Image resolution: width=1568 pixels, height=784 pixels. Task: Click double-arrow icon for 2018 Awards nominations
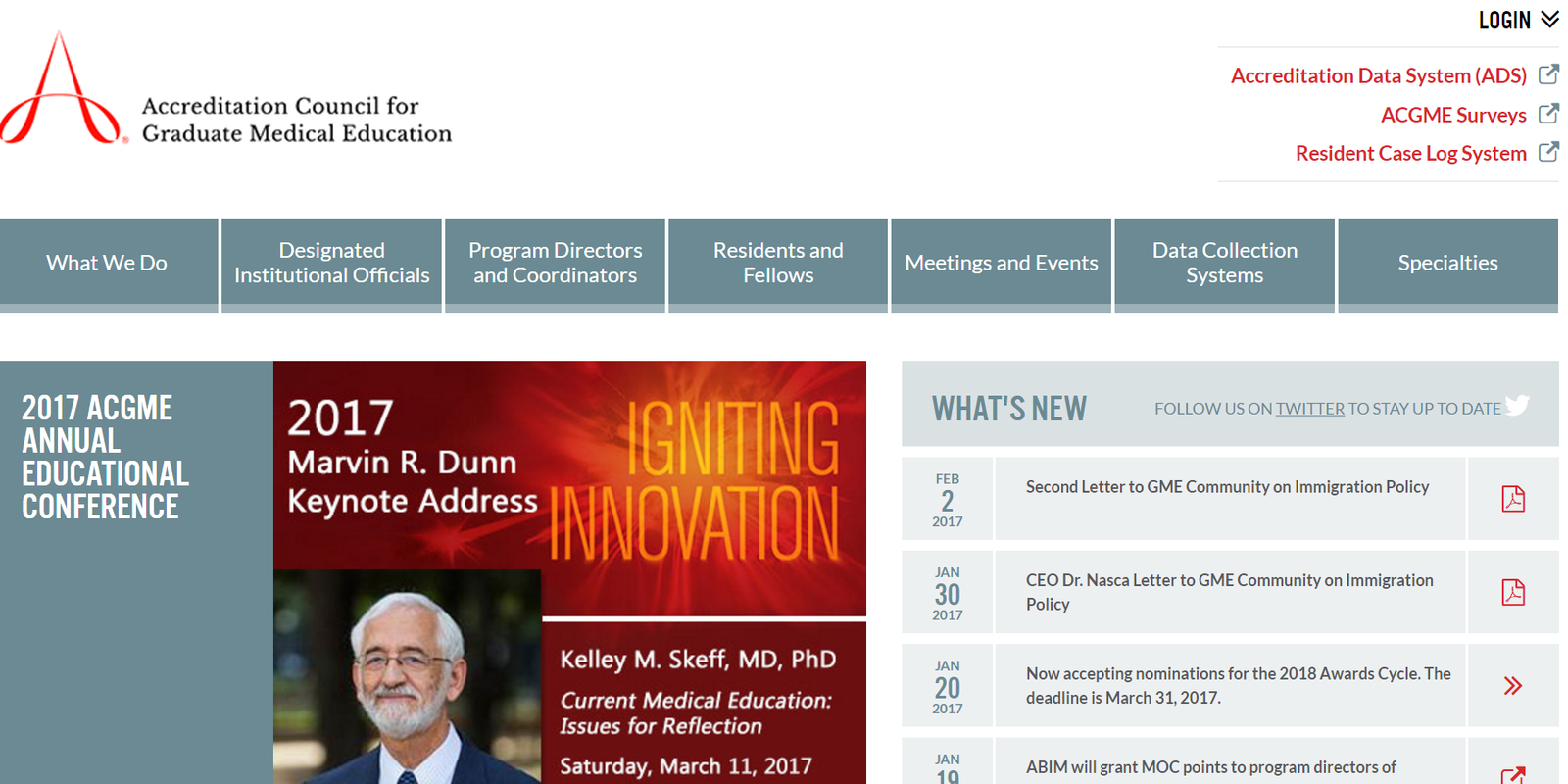click(x=1513, y=686)
